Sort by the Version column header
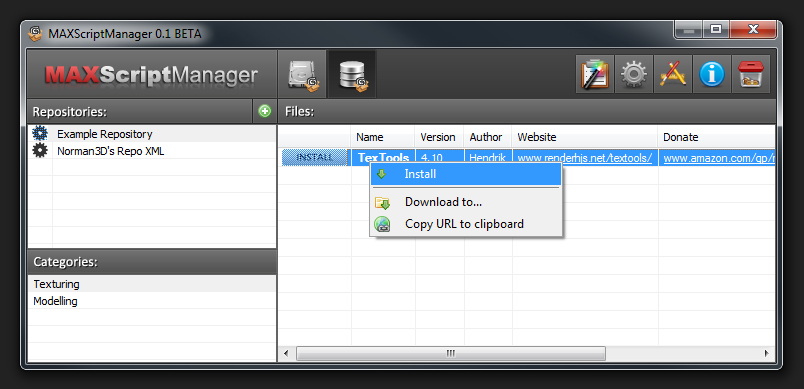The height and width of the screenshot is (389, 804). (439, 137)
